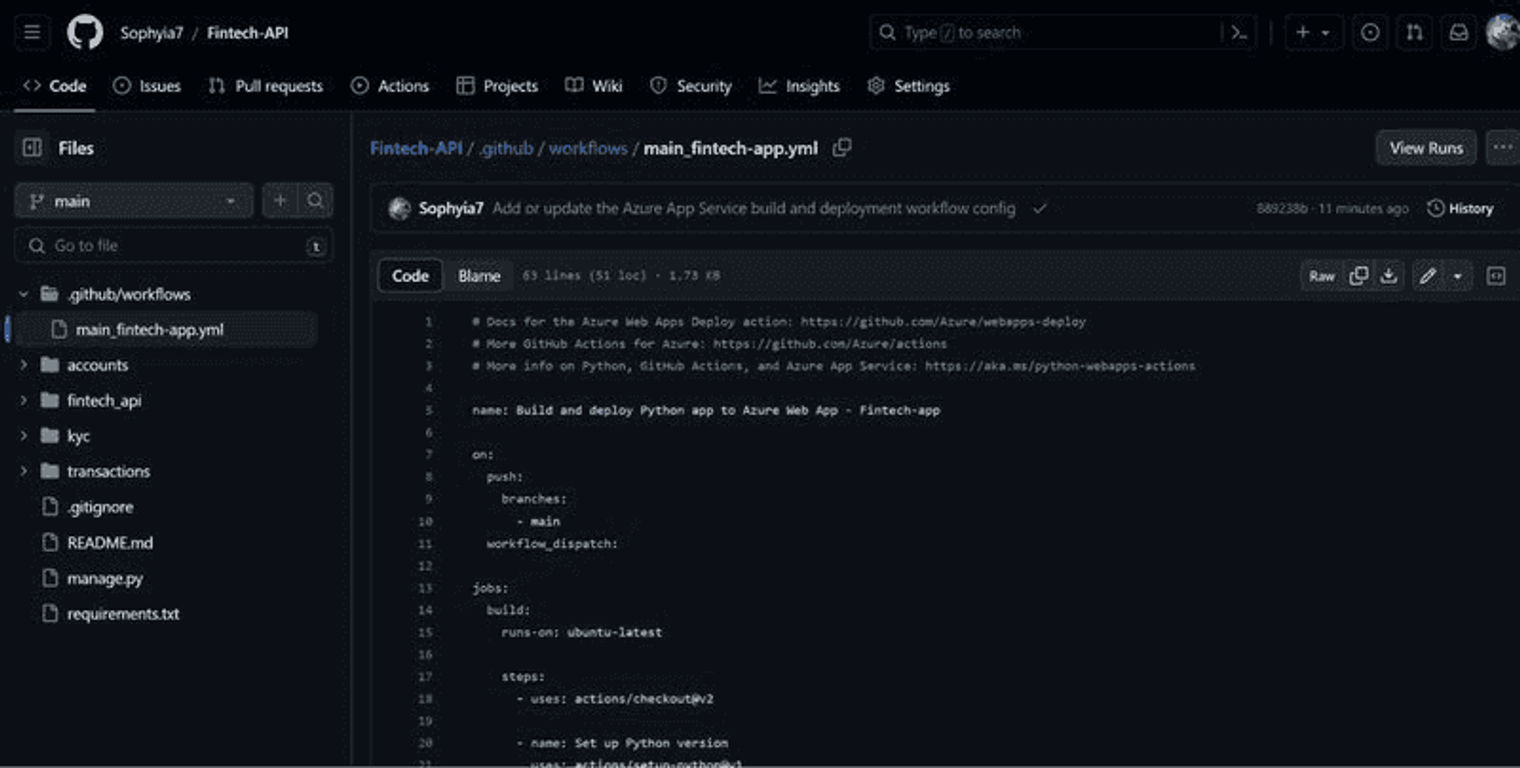This screenshot has height=768, width=1520.
Task: Open the Fintech-API repository link in header
Action: click(x=247, y=33)
